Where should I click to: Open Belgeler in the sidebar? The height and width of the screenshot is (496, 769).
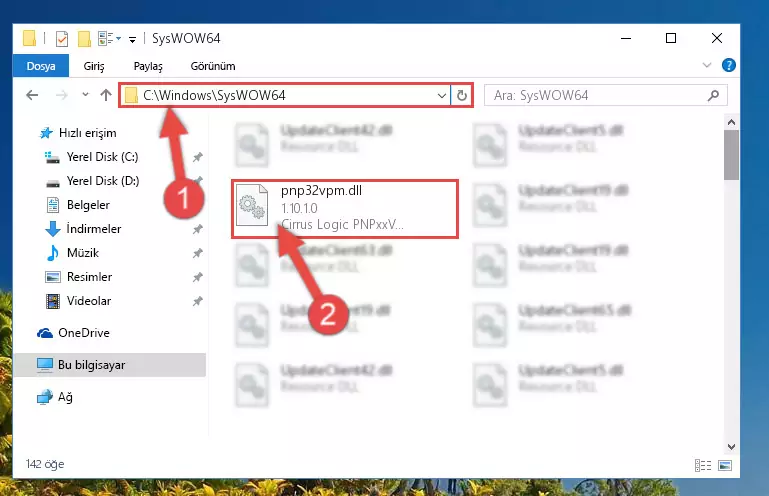click(77, 205)
